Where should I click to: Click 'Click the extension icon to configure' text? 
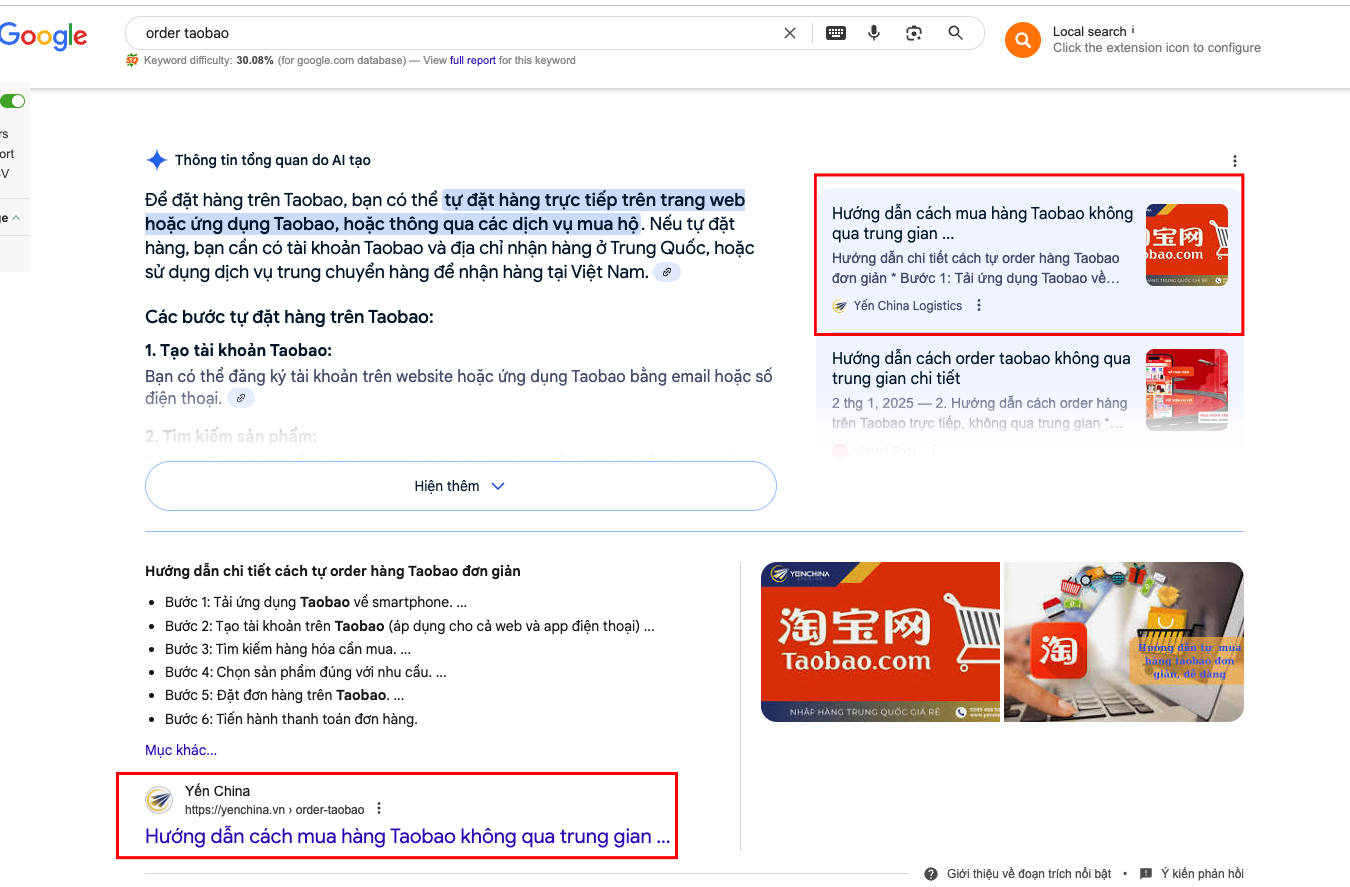click(1157, 48)
